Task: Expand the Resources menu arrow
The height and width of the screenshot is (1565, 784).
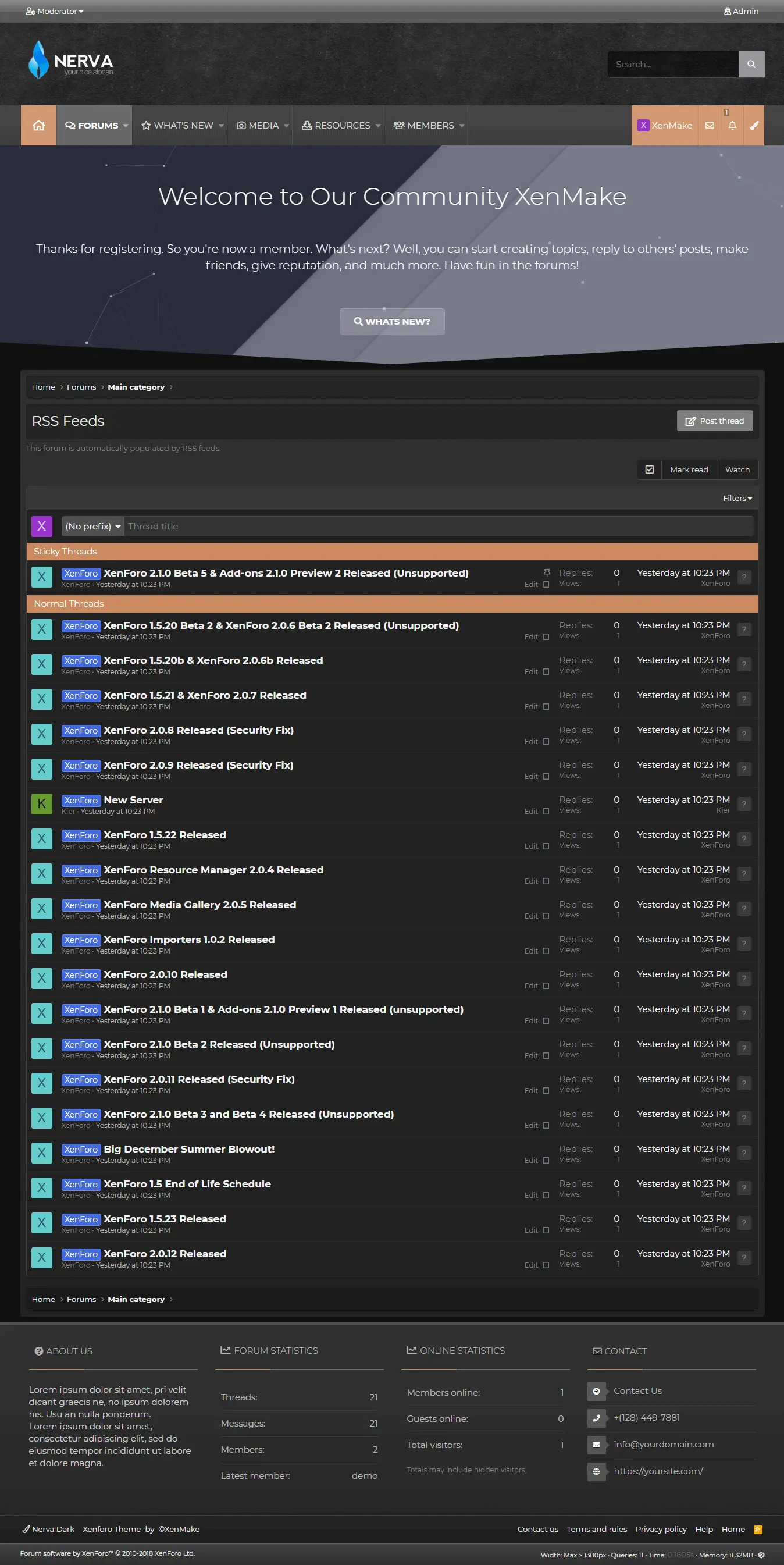Action: click(x=377, y=125)
